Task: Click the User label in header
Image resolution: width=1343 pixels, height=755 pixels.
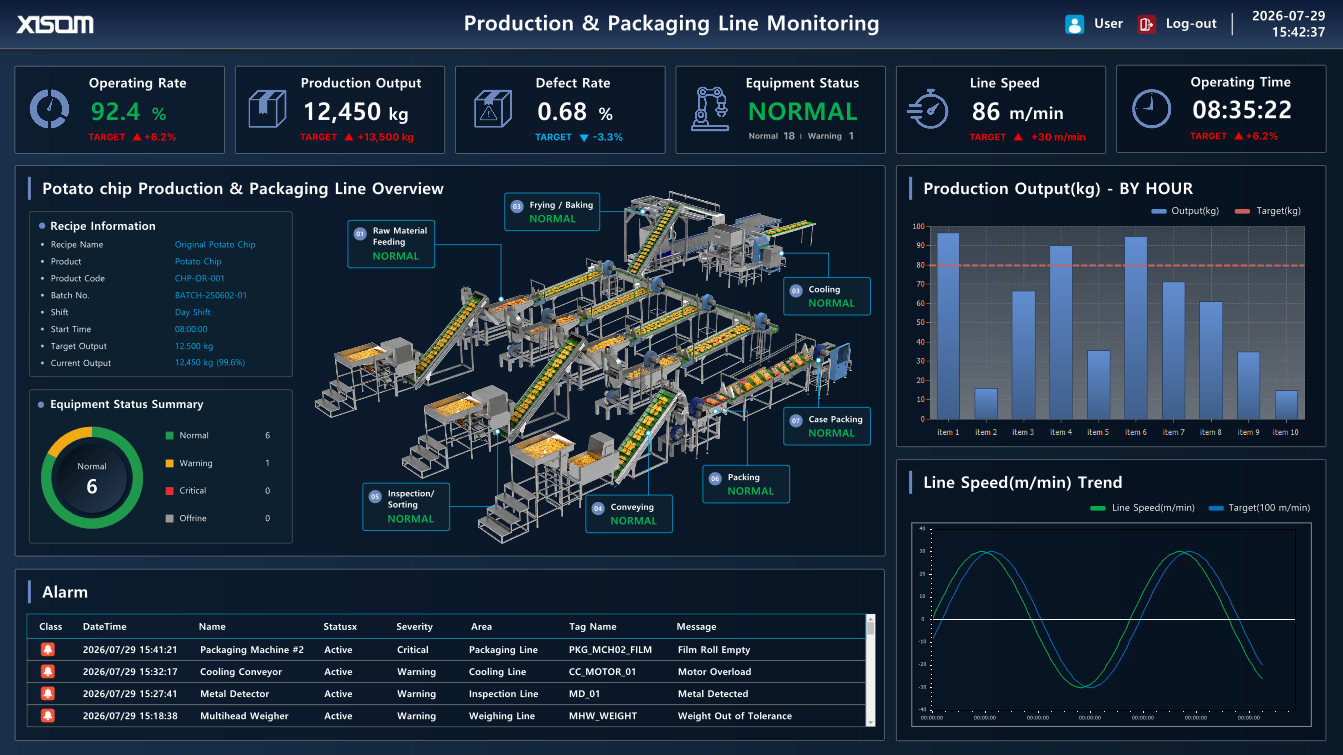Action: 1108,24
